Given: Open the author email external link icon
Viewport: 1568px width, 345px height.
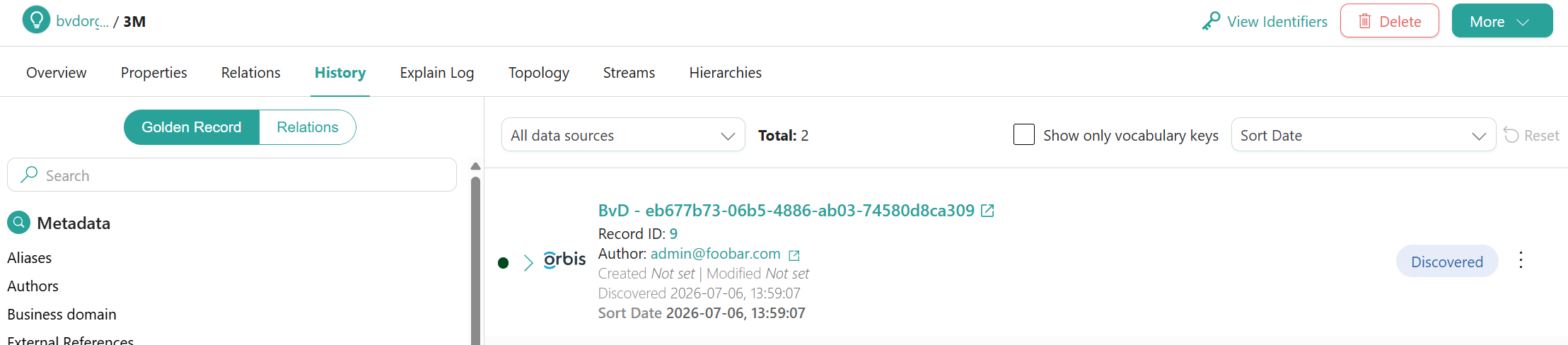Looking at the screenshot, I should click(x=794, y=255).
